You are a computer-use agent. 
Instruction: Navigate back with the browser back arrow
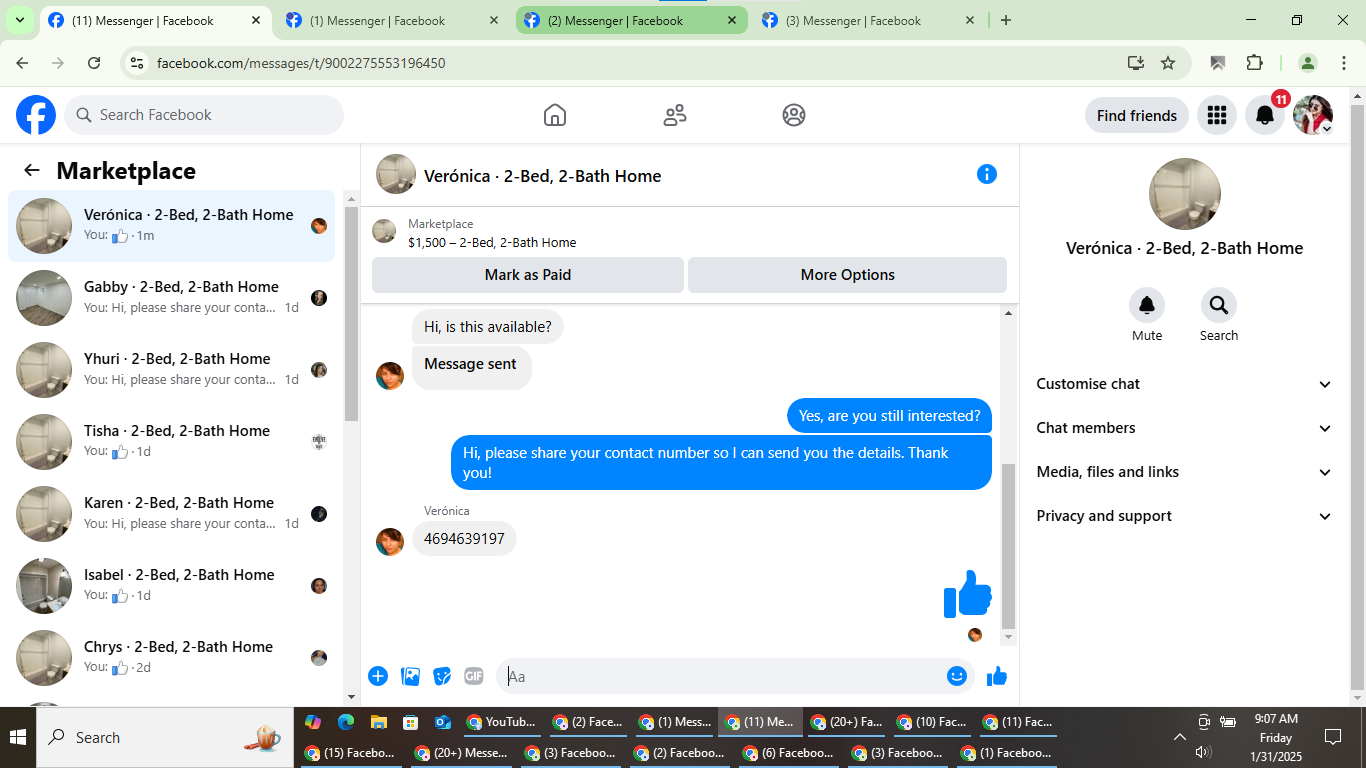coord(22,63)
